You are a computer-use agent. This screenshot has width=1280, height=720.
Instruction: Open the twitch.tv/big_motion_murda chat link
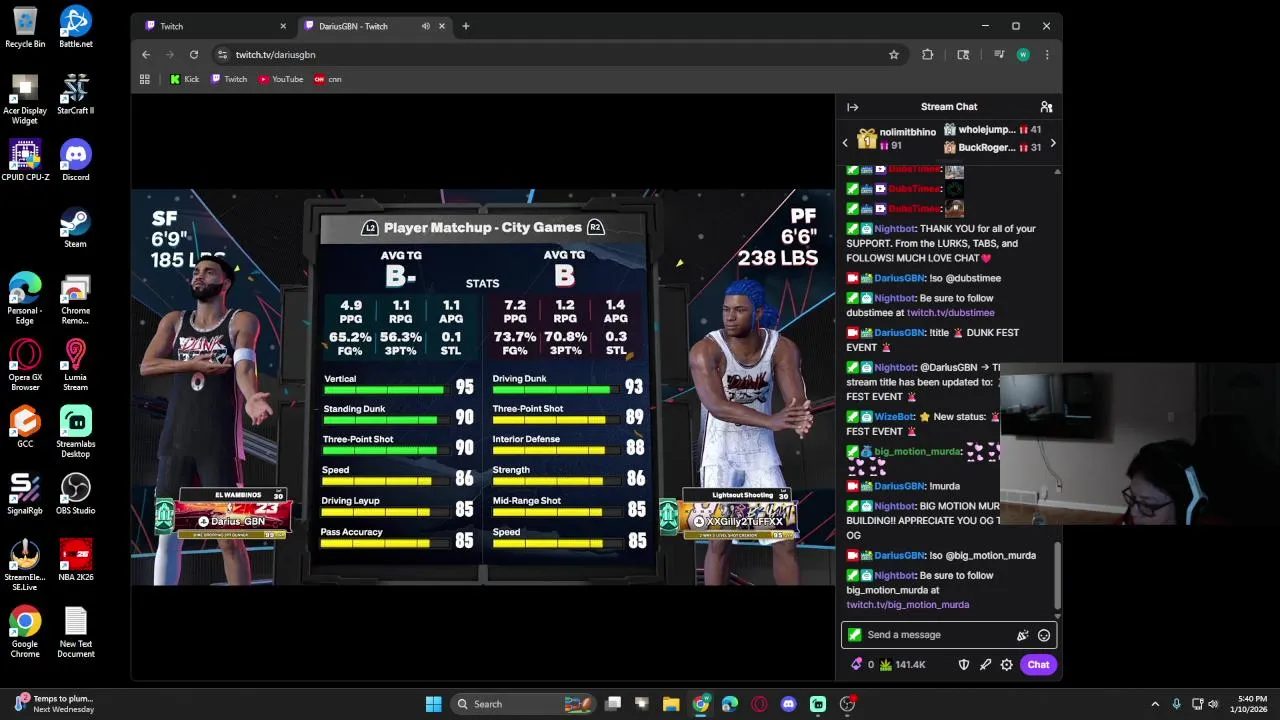(x=907, y=605)
